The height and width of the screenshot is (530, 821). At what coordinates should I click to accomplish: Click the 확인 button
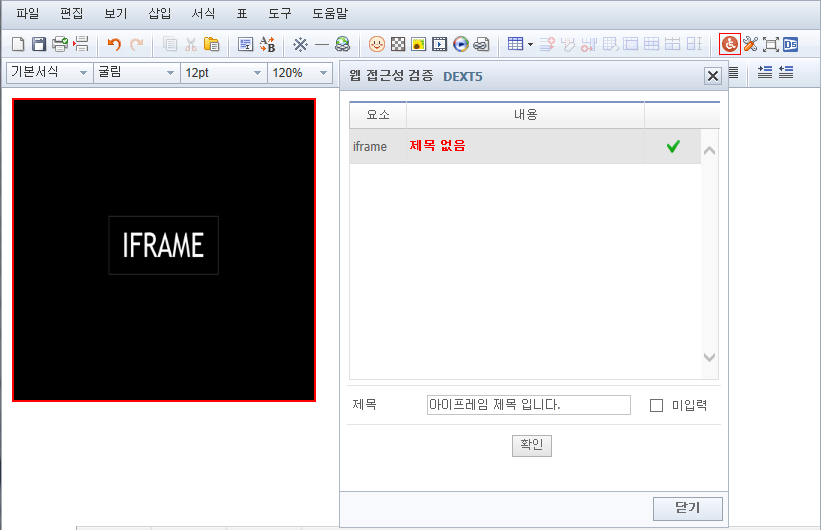[x=531, y=446]
